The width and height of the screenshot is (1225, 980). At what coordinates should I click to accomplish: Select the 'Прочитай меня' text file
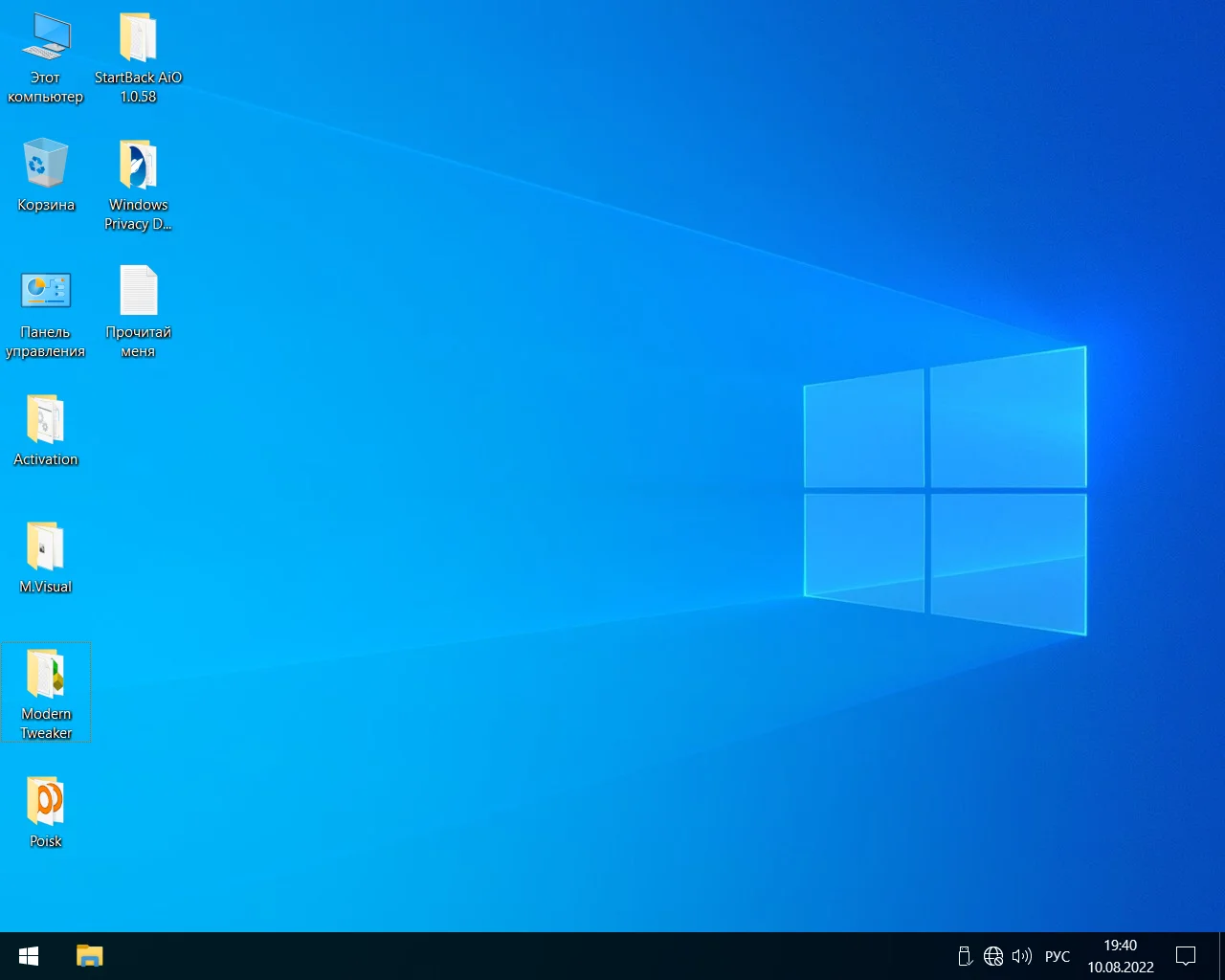138,291
